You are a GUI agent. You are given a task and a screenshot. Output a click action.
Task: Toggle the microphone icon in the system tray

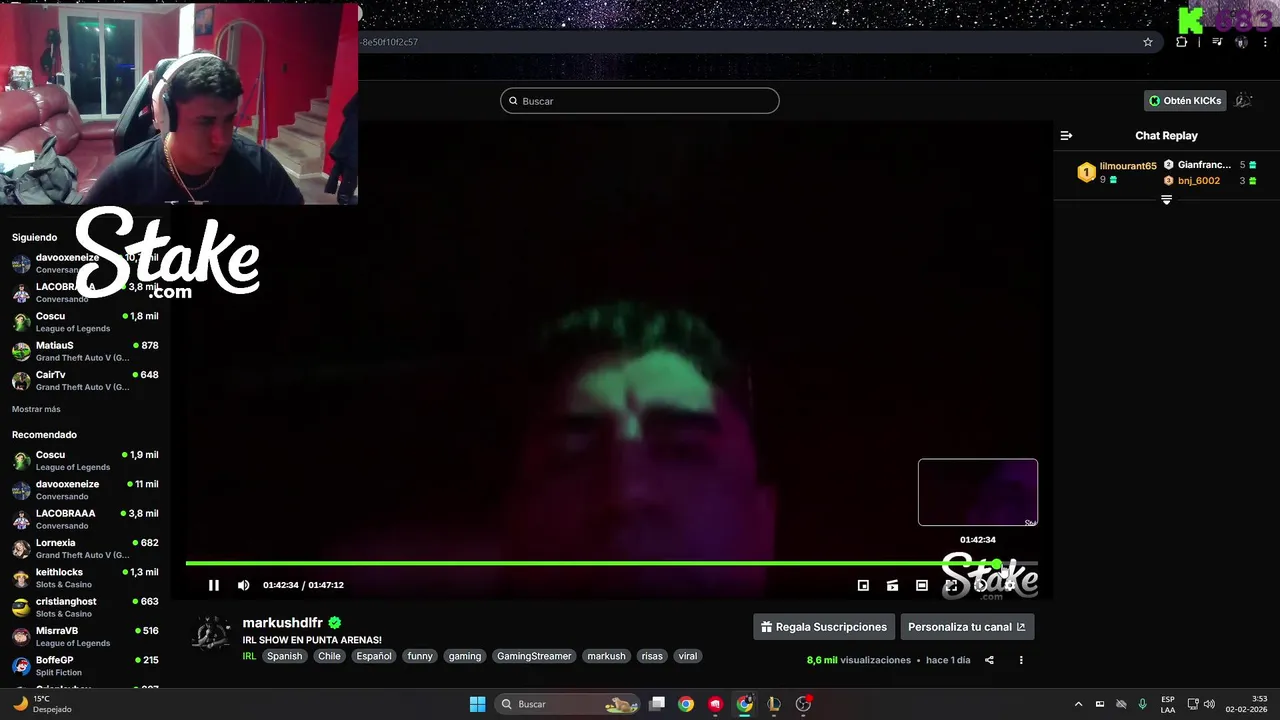[x=1142, y=704]
